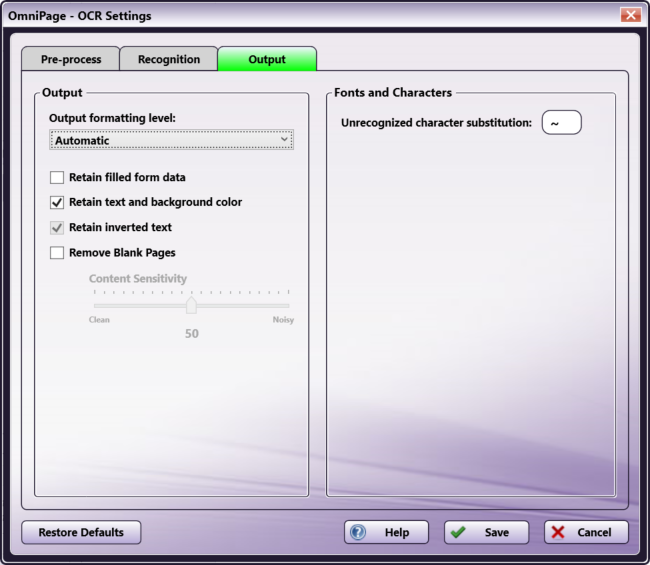Select the Output tab

267,59
